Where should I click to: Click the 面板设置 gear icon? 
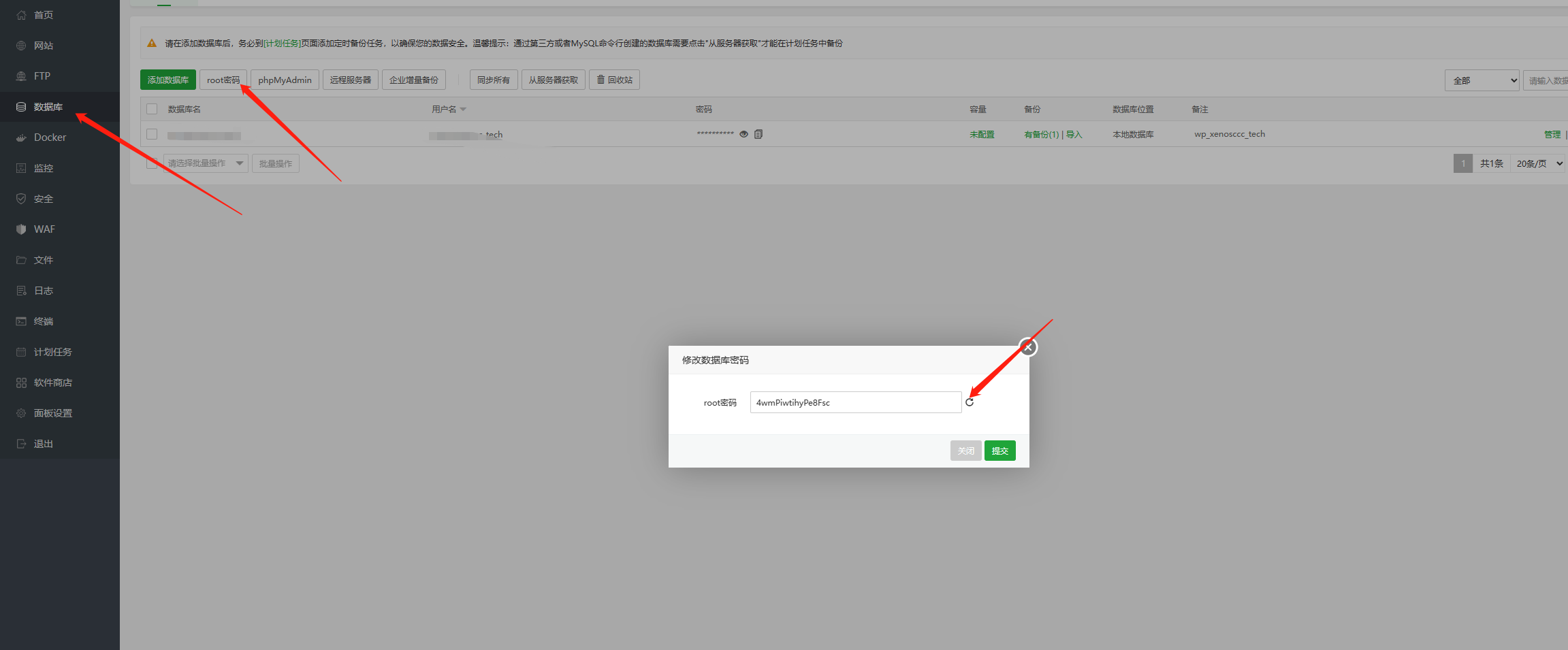[21, 413]
